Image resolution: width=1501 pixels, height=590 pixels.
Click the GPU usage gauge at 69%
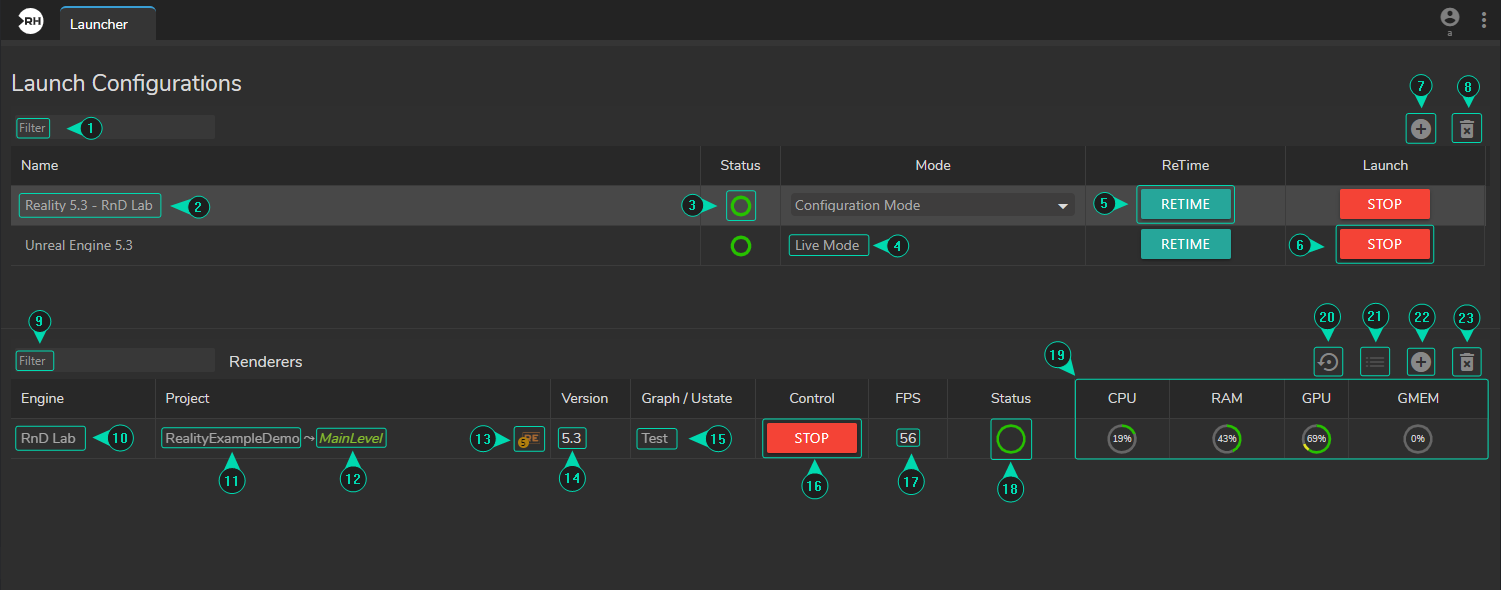pos(1316,439)
